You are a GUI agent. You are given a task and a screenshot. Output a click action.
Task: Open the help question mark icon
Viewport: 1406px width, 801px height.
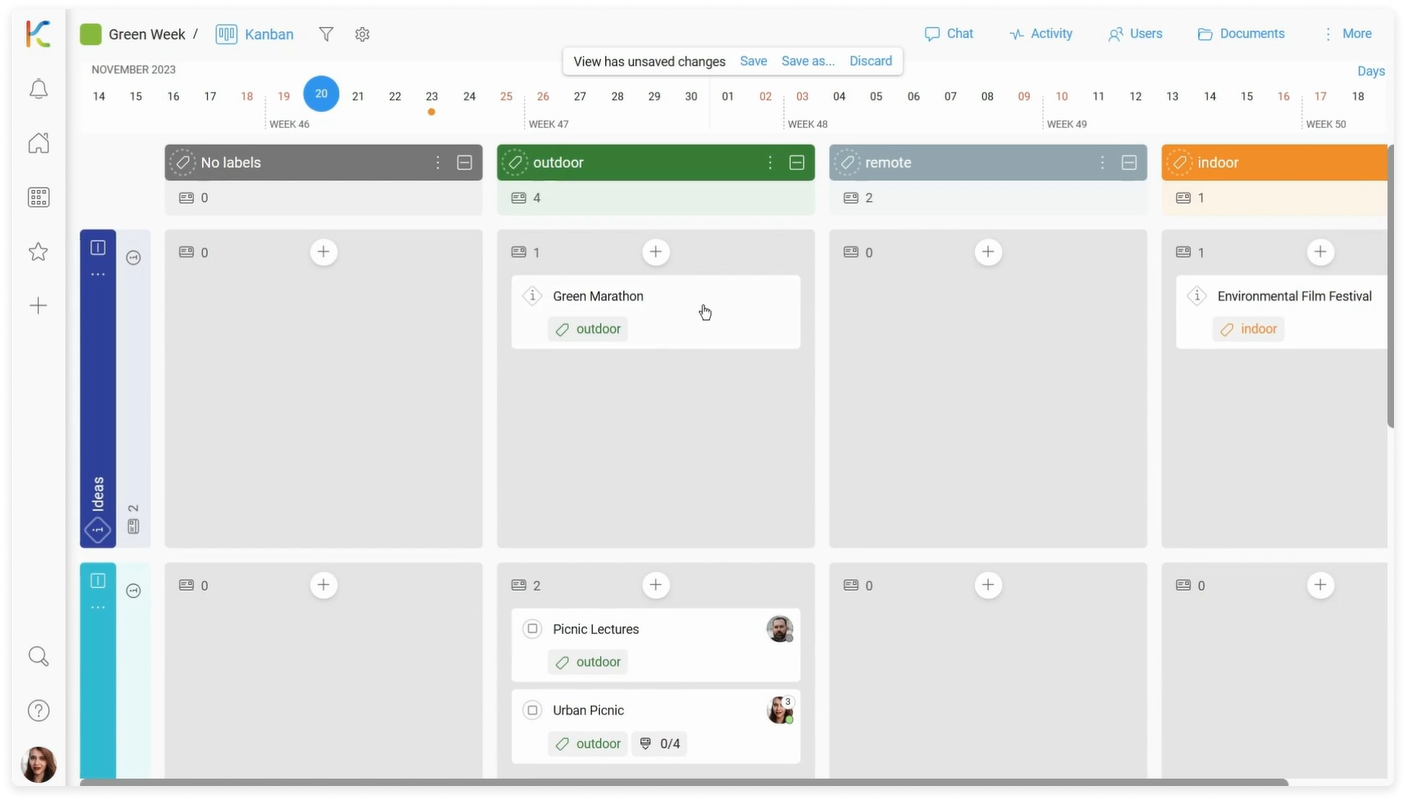pyautogui.click(x=38, y=711)
